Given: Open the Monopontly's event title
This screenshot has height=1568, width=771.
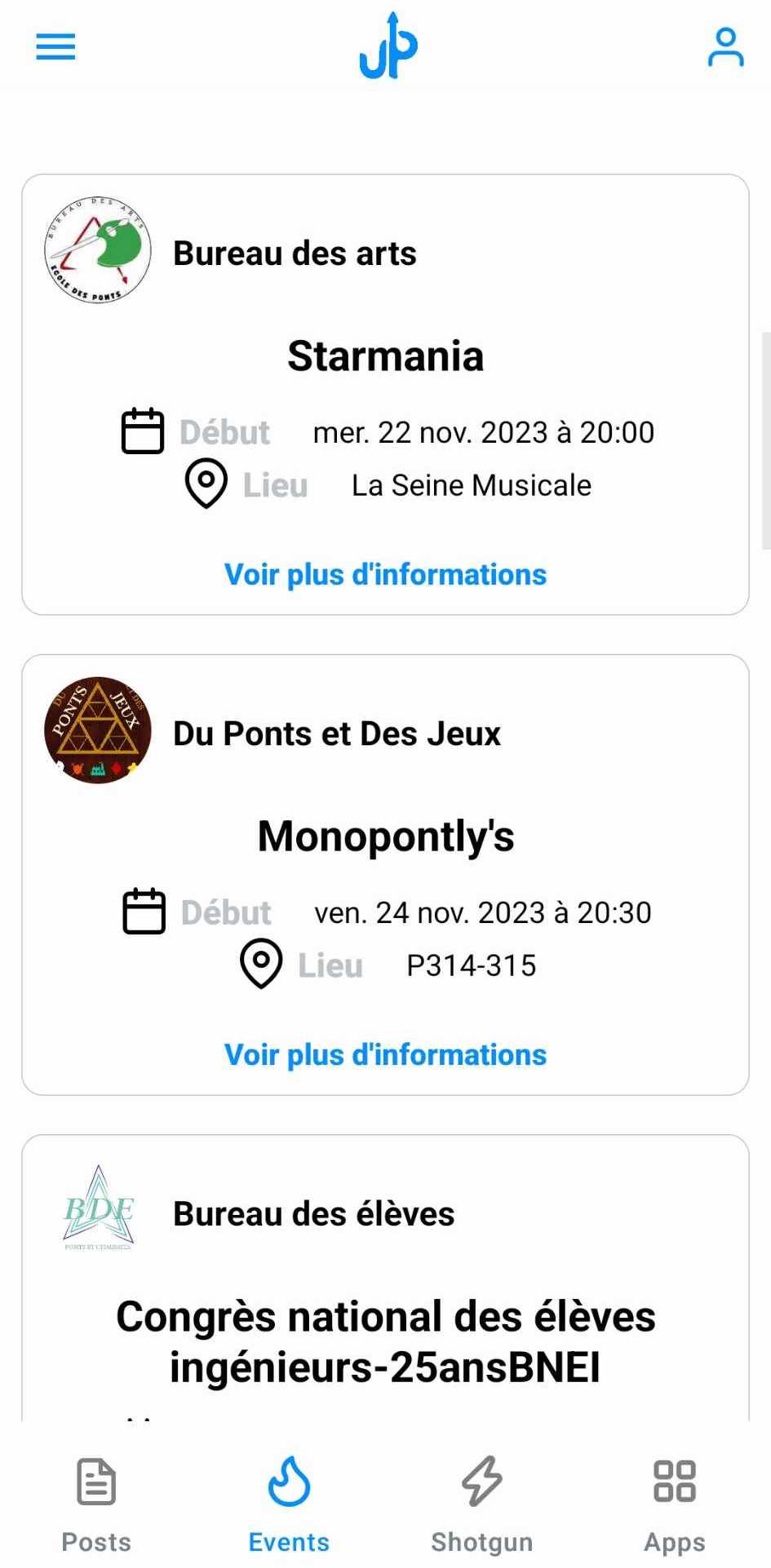Looking at the screenshot, I should [385, 837].
